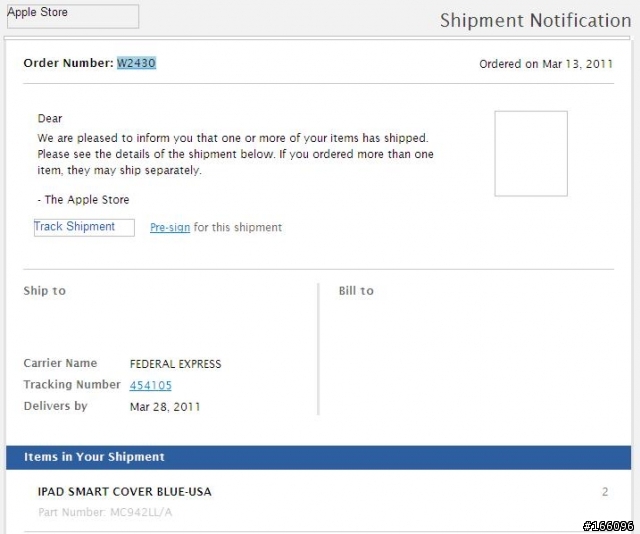Click the item quantity 2

pos(605,492)
